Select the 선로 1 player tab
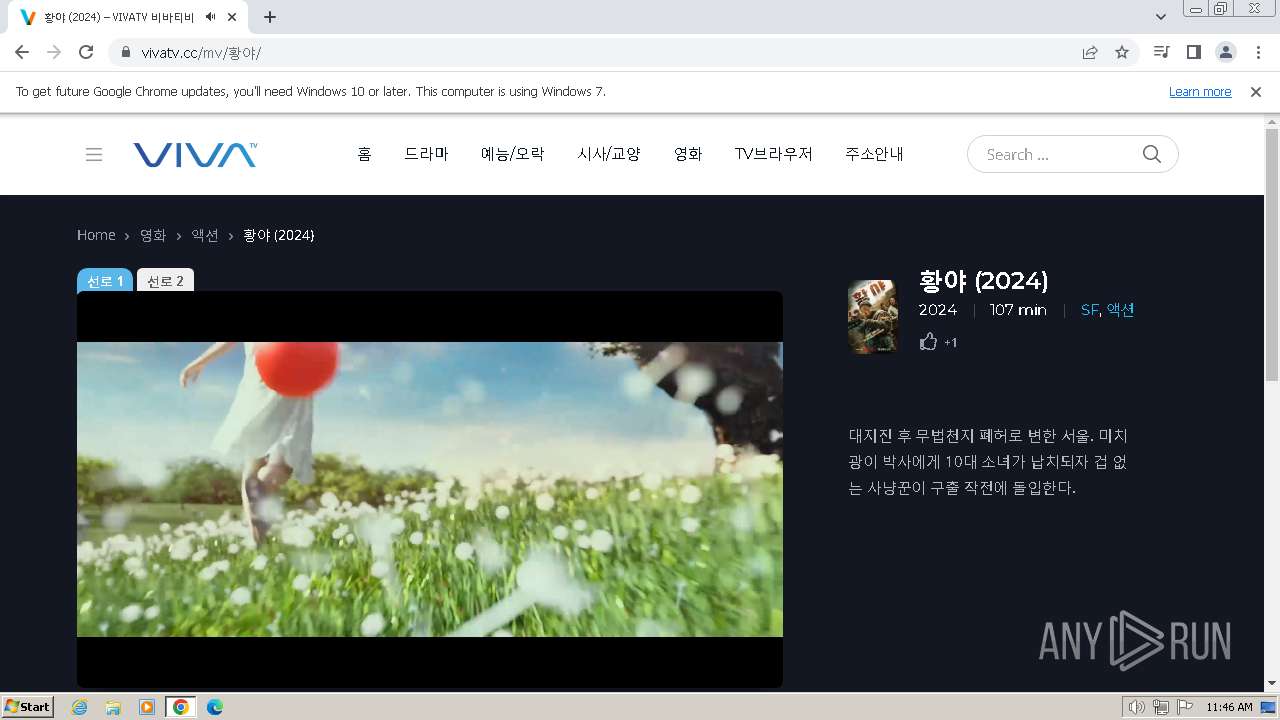Viewport: 1280px width, 720px height. (x=105, y=281)
